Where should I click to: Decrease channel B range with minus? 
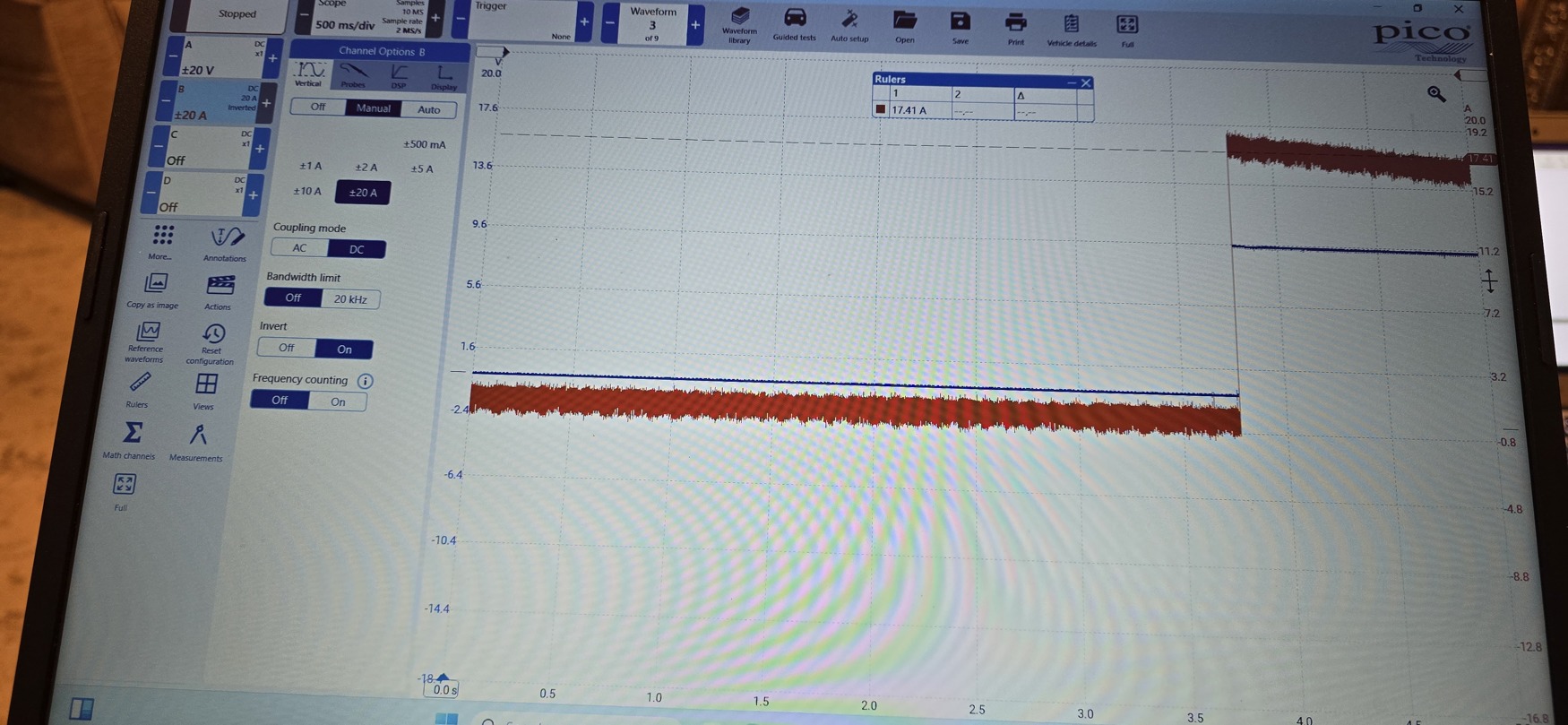(165, 101)
